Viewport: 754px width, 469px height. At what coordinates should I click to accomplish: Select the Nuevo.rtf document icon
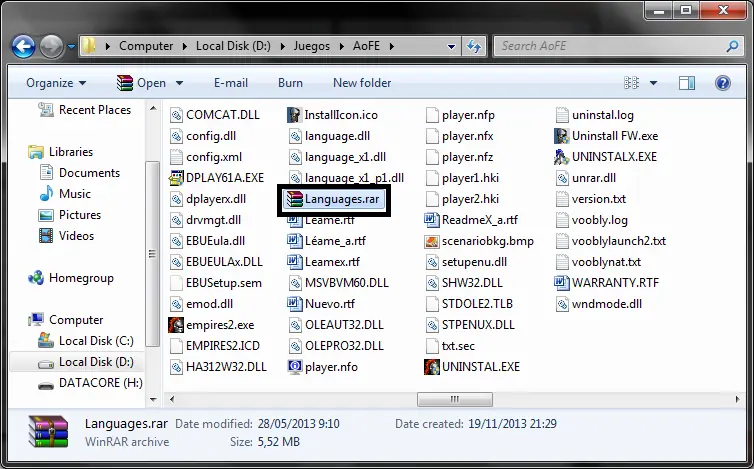coord(294,304)
